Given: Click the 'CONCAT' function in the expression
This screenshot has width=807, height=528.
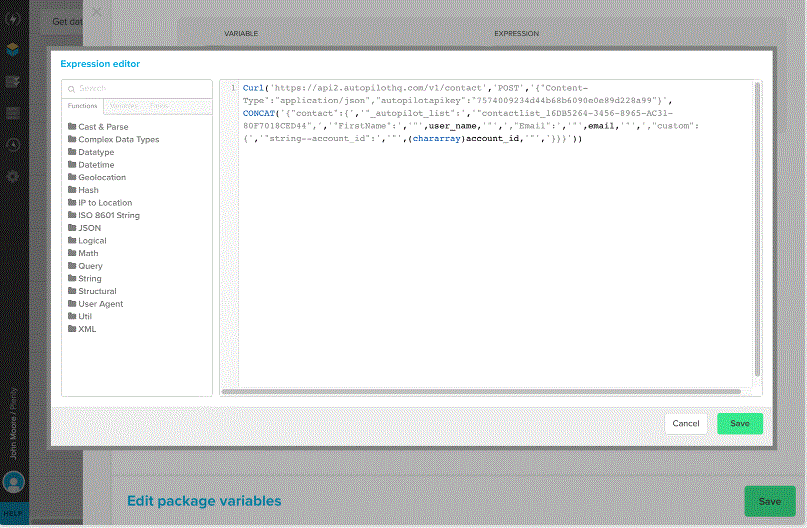Looking at the screenshot, I should click(x=259, y=113).
